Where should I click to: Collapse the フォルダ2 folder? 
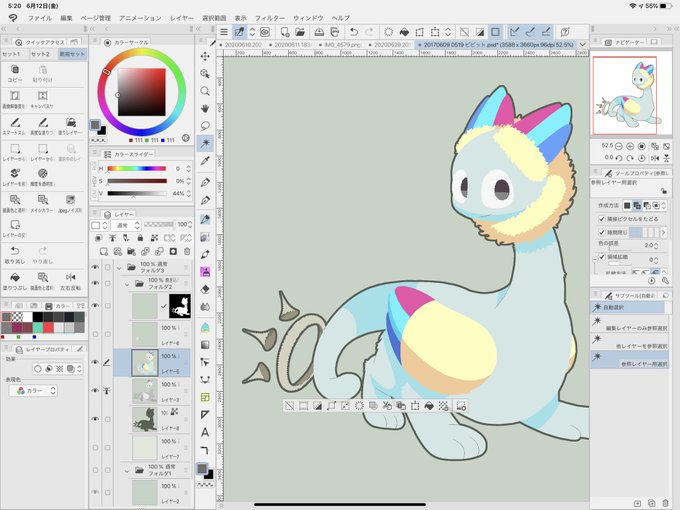(x=127, y=284)
